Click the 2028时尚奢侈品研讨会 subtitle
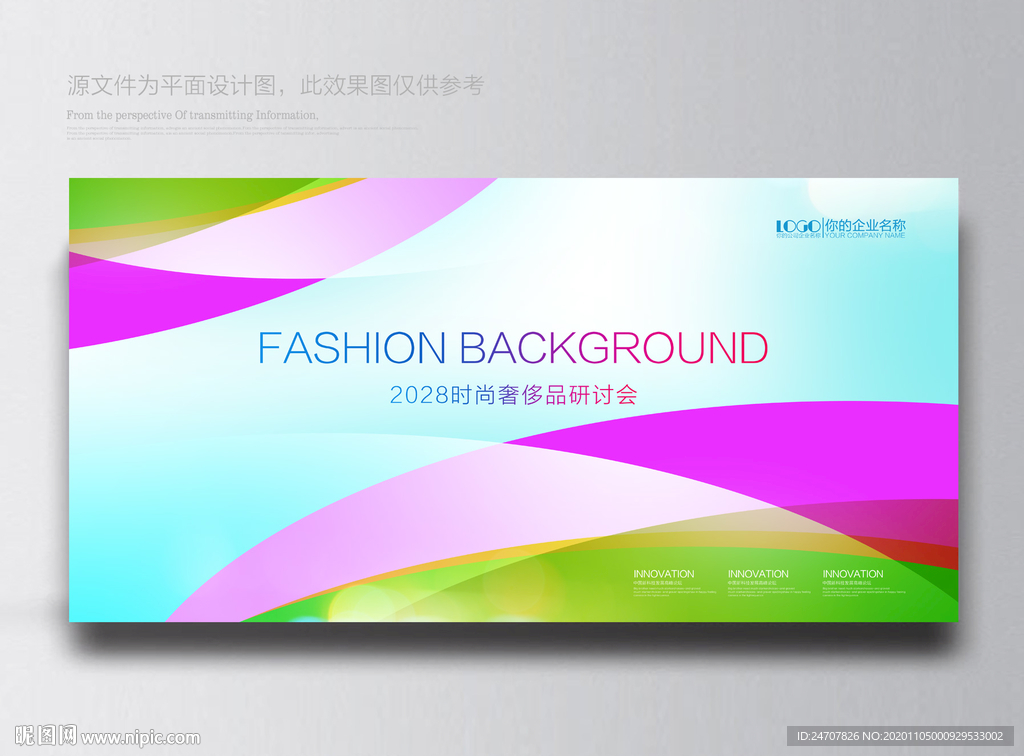 [513, 395]
